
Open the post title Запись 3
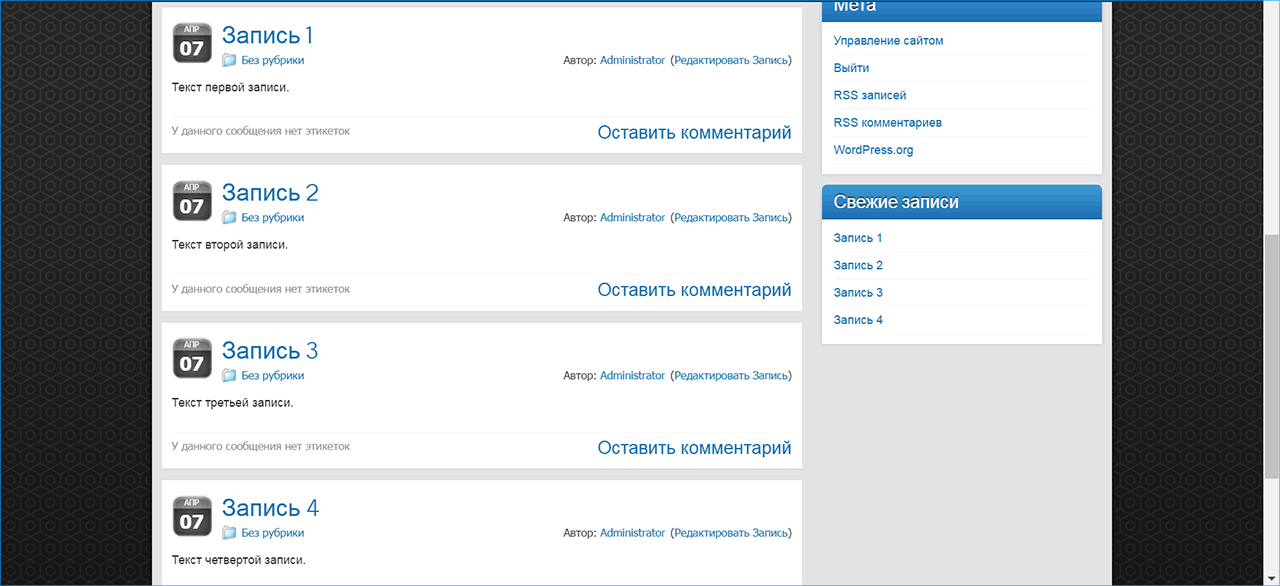pyautogui.click(x=270, y=351)
